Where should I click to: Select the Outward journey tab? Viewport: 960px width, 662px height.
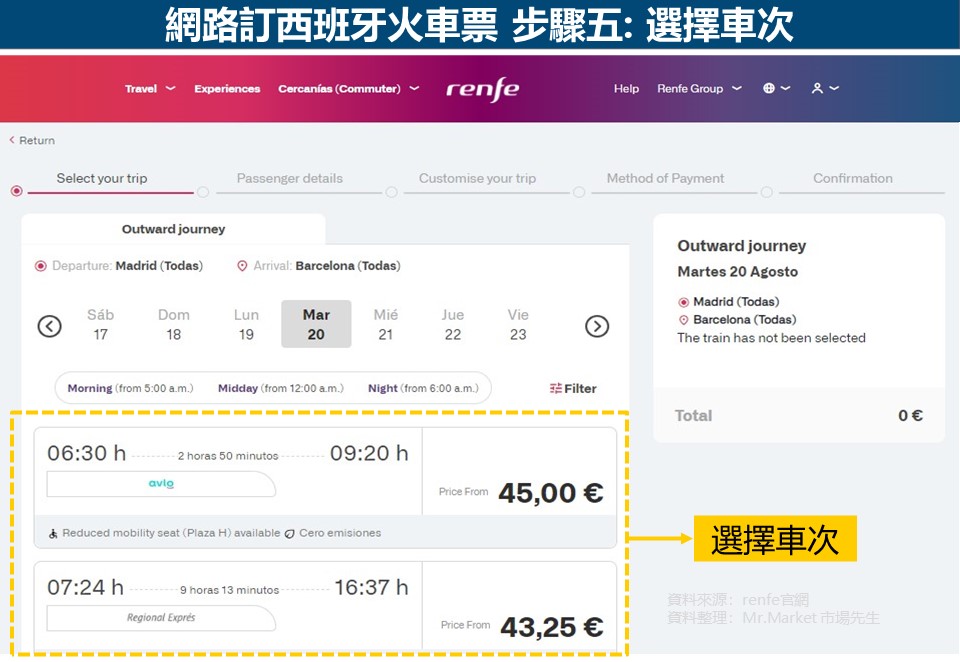pos(173,230)
